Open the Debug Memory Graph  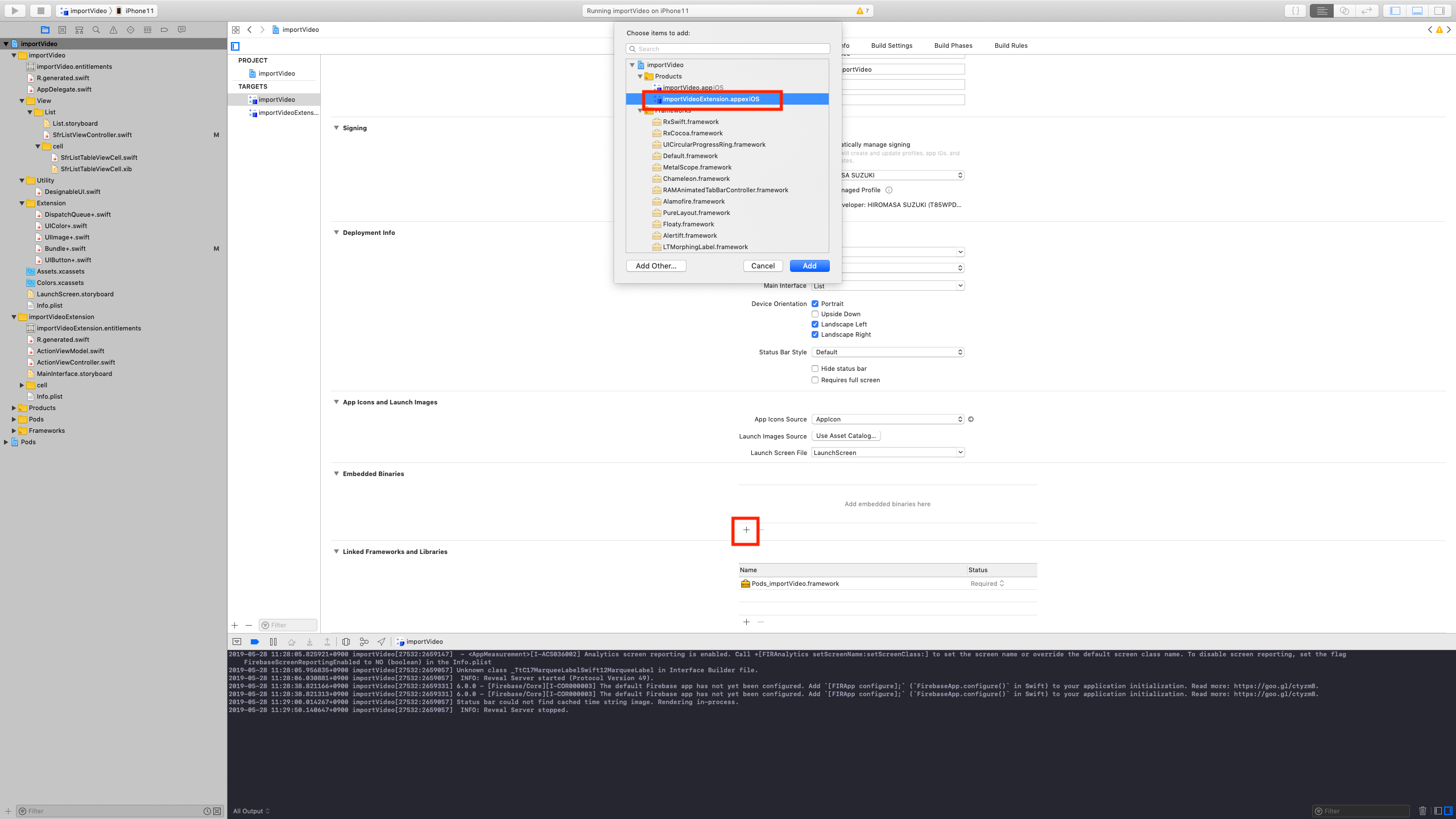point(365,642)
